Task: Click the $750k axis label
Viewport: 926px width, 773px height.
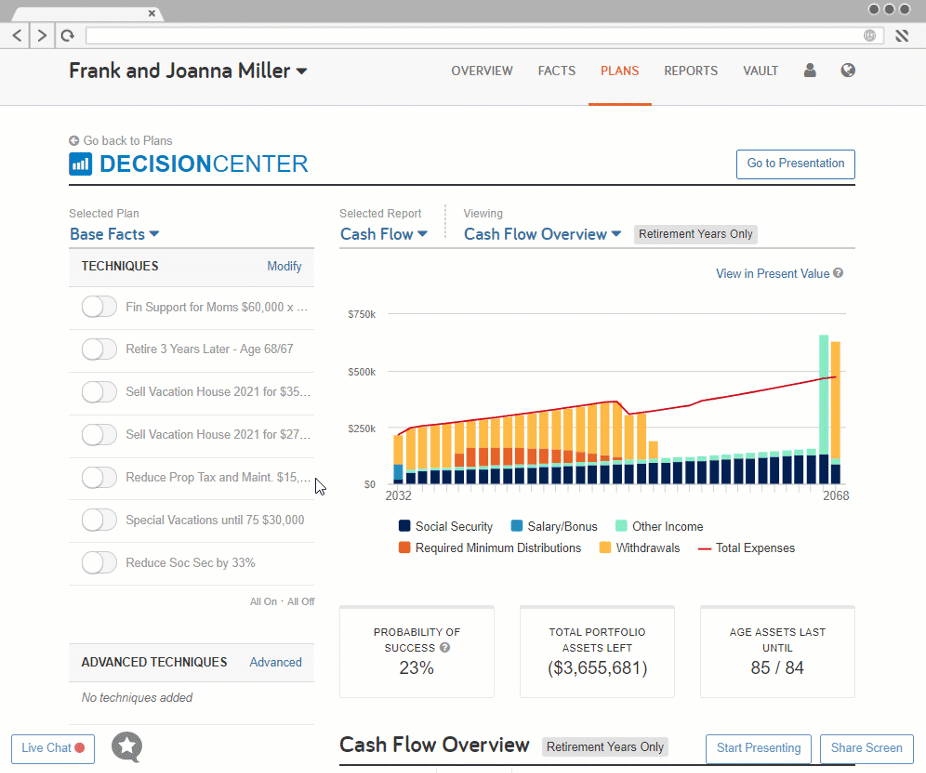Action: [361, 314]
